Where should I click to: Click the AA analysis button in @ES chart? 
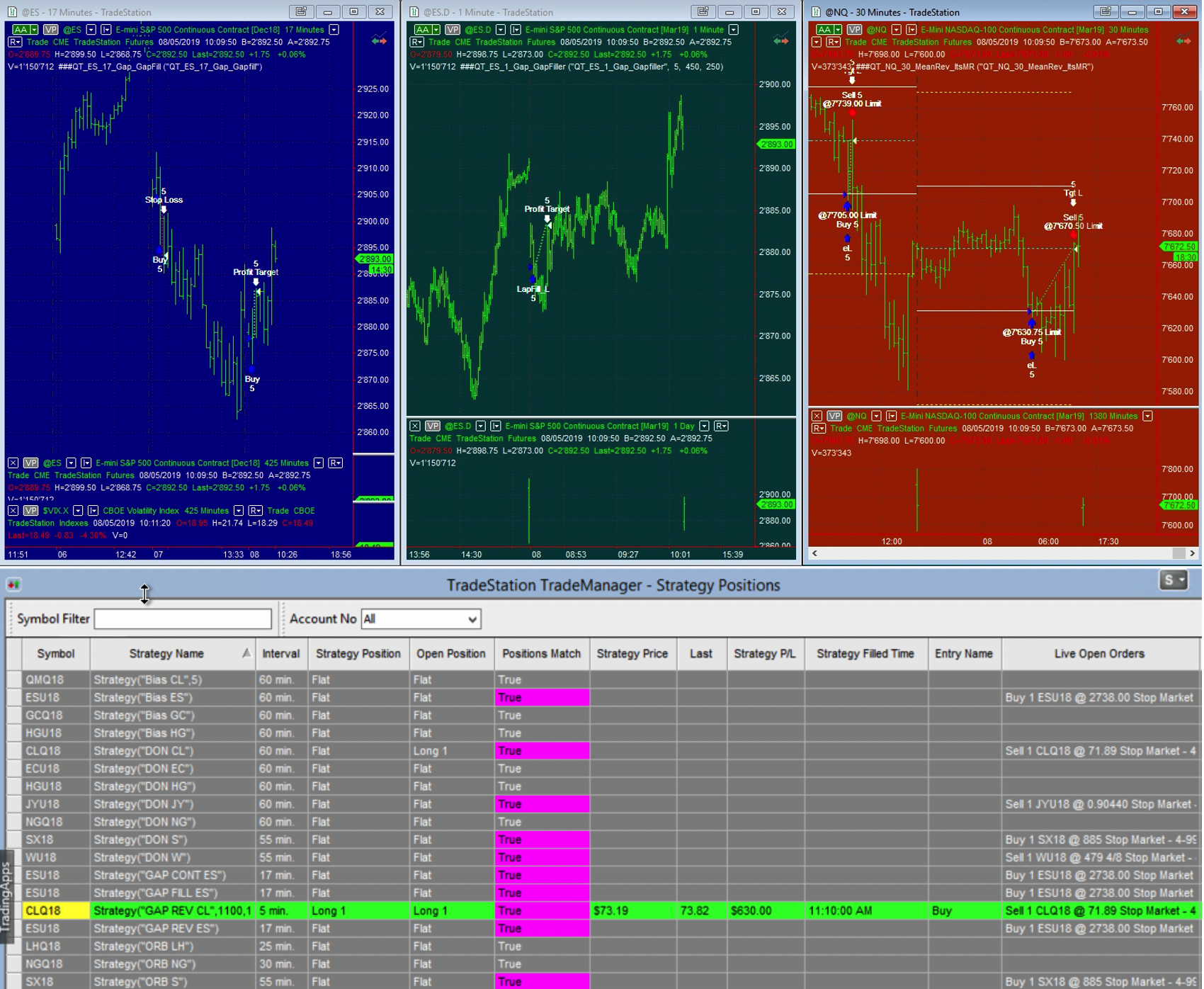pyautogui.click(x=24, y=30)
